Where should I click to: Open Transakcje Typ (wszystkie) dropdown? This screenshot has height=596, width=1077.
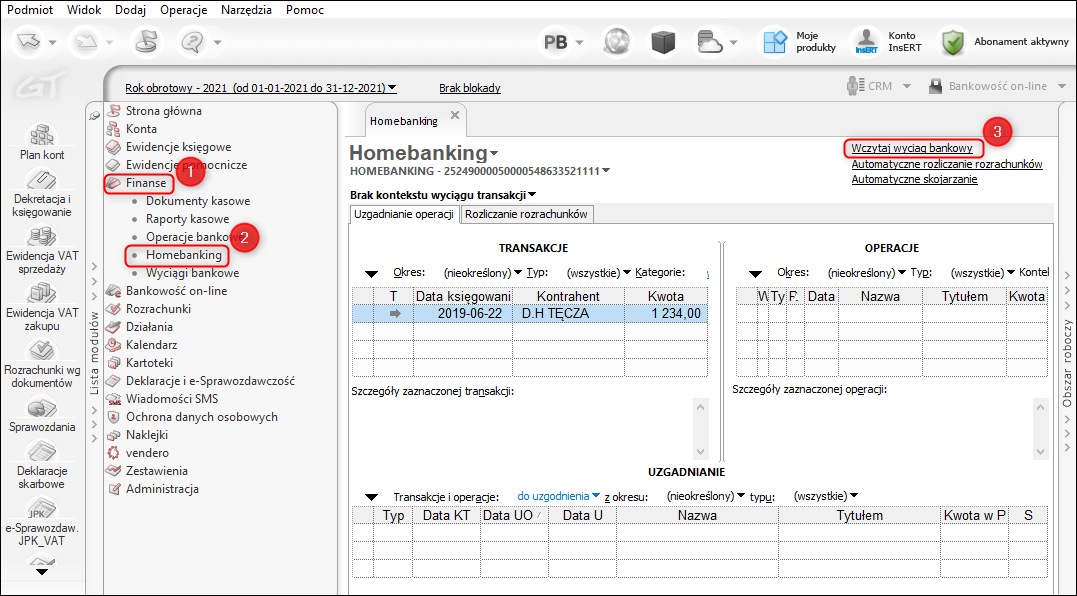[599, 273]
